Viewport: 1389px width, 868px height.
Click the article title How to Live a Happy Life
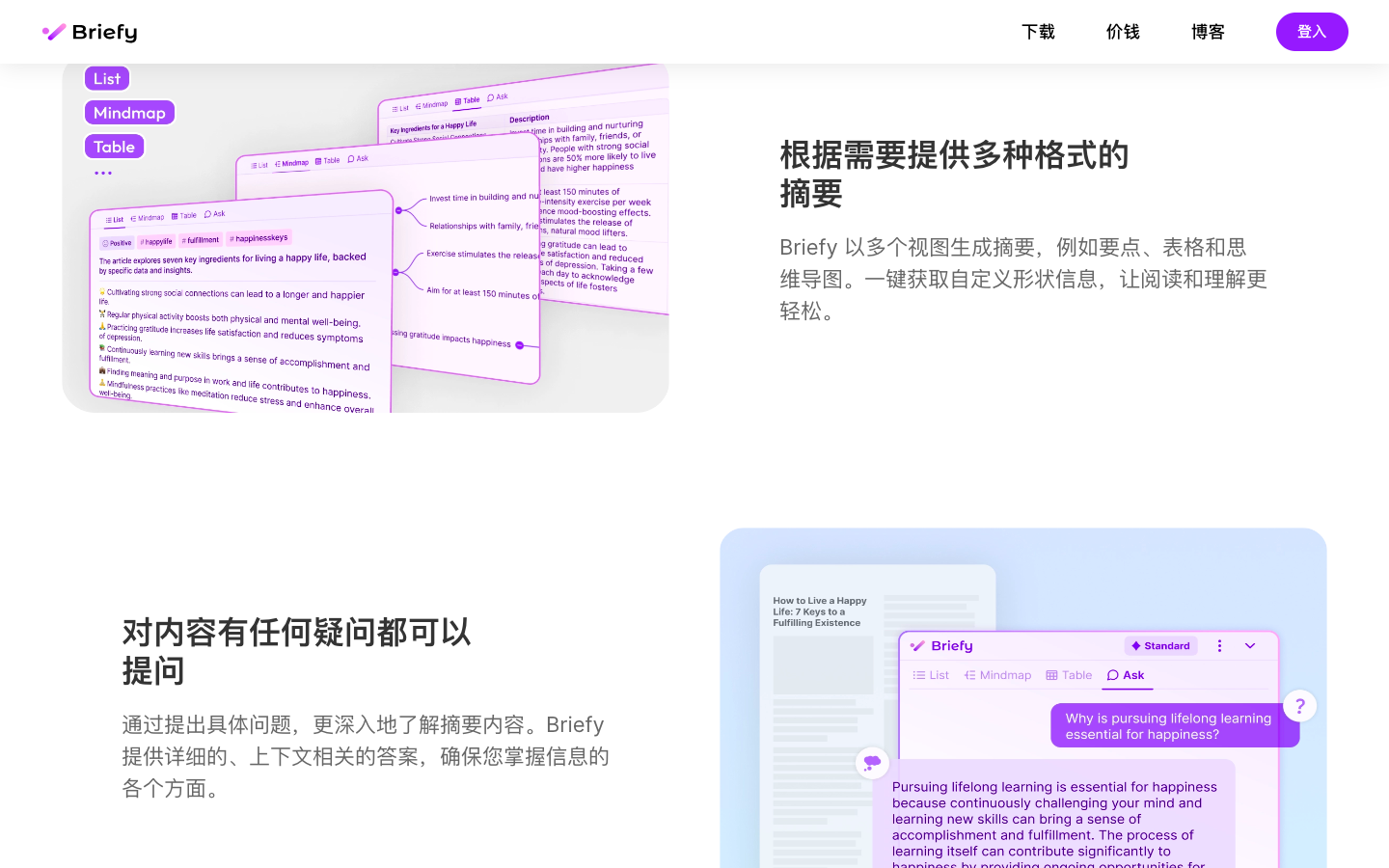coord(820,611)
